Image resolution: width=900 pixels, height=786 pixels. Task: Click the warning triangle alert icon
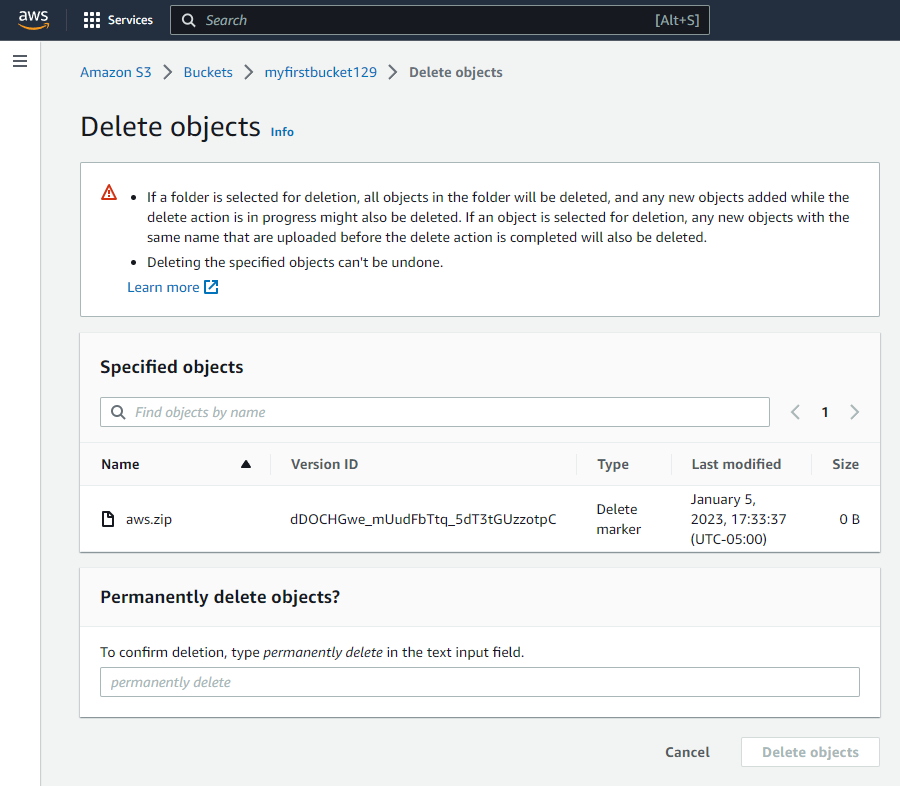point(109,193)
